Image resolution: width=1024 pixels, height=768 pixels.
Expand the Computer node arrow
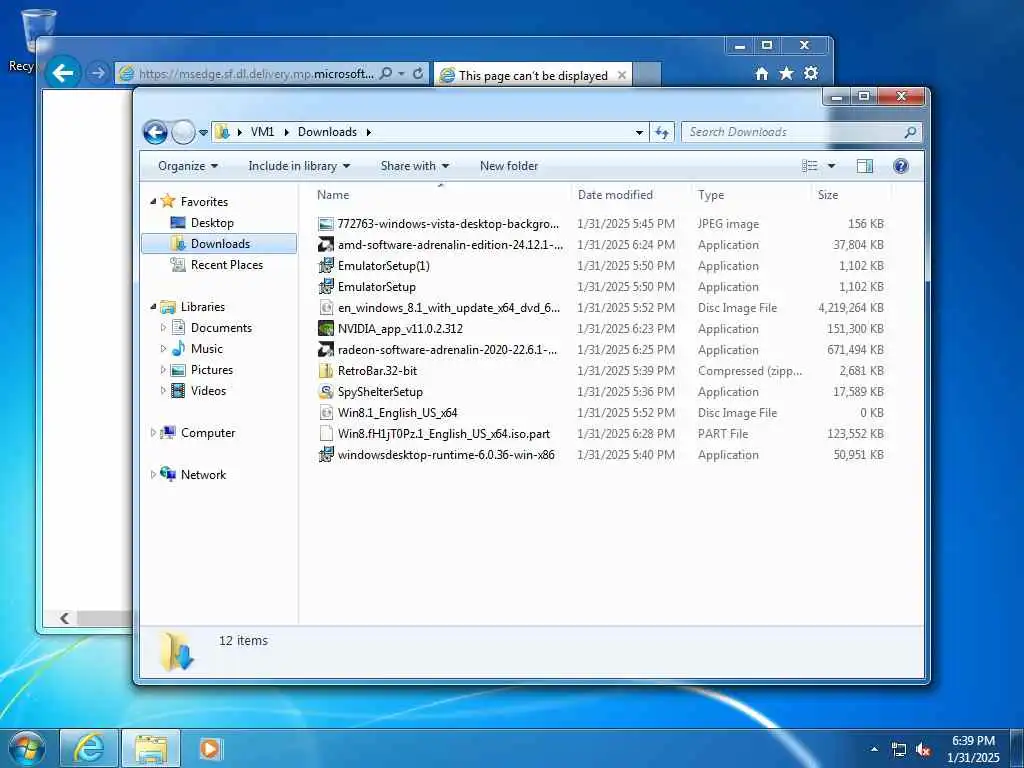coord(153,432)
